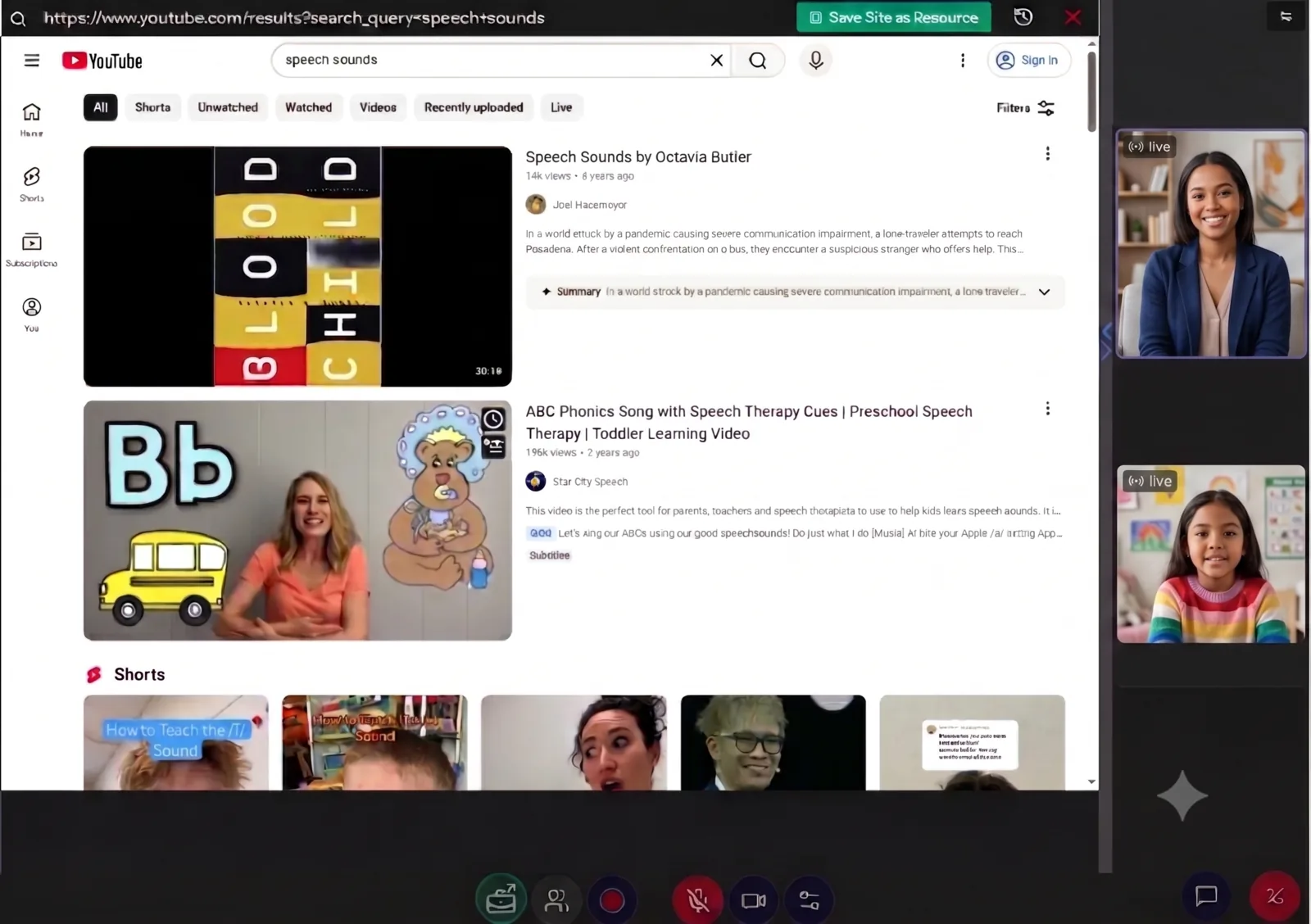Select the All filter chip
This screenshot has width=1311, height=924.
[x=100, y=107]
